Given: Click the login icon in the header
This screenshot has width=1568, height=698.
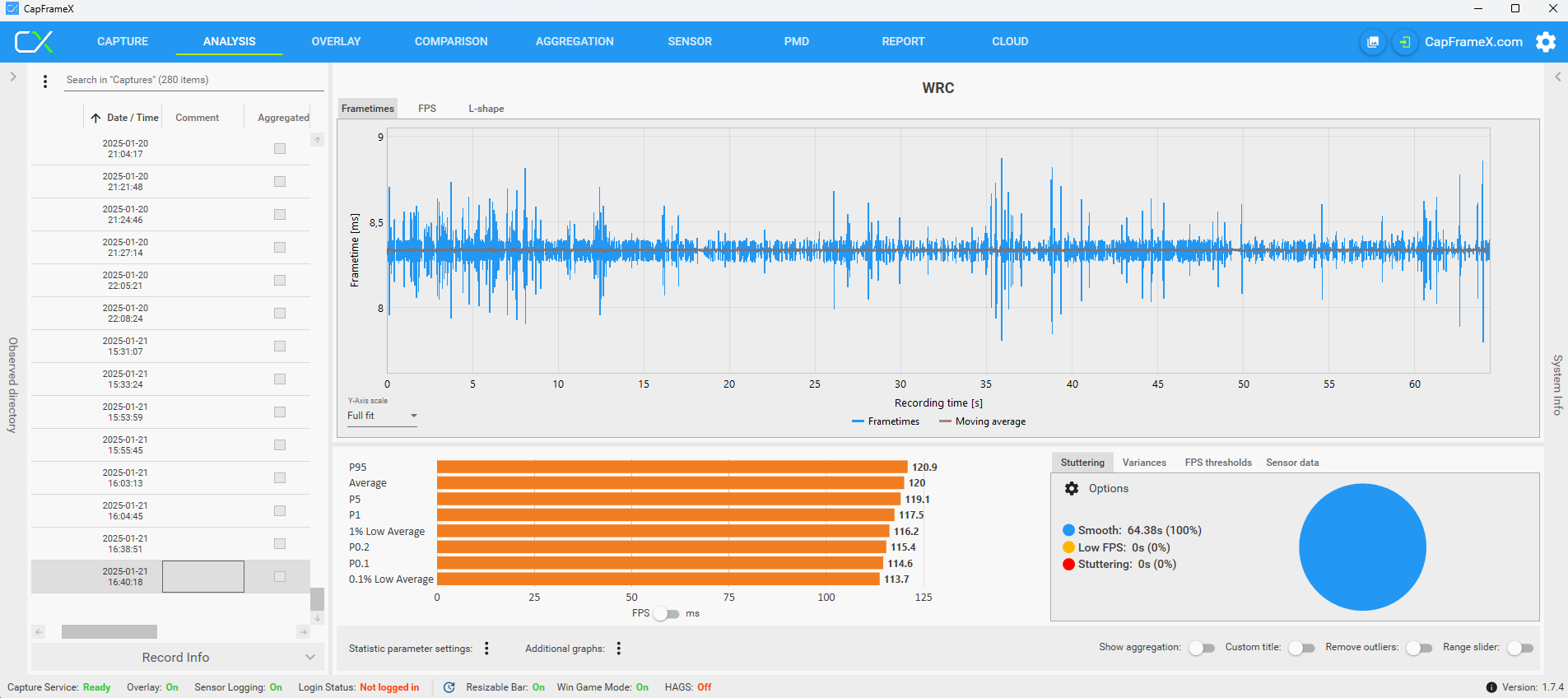Looking at the screenshot, I should point(1405,42).
